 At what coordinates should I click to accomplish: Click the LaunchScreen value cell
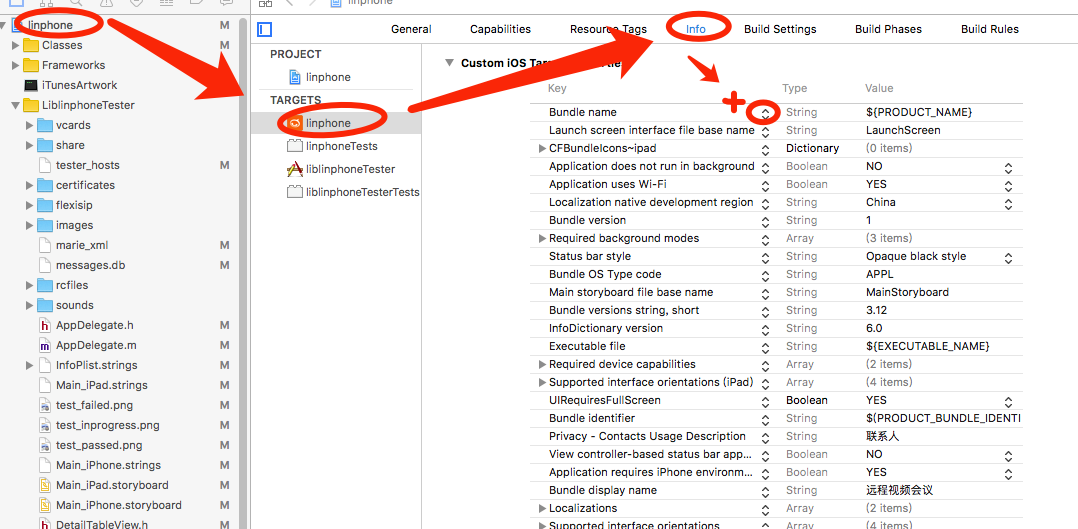(x=903, y=130)
